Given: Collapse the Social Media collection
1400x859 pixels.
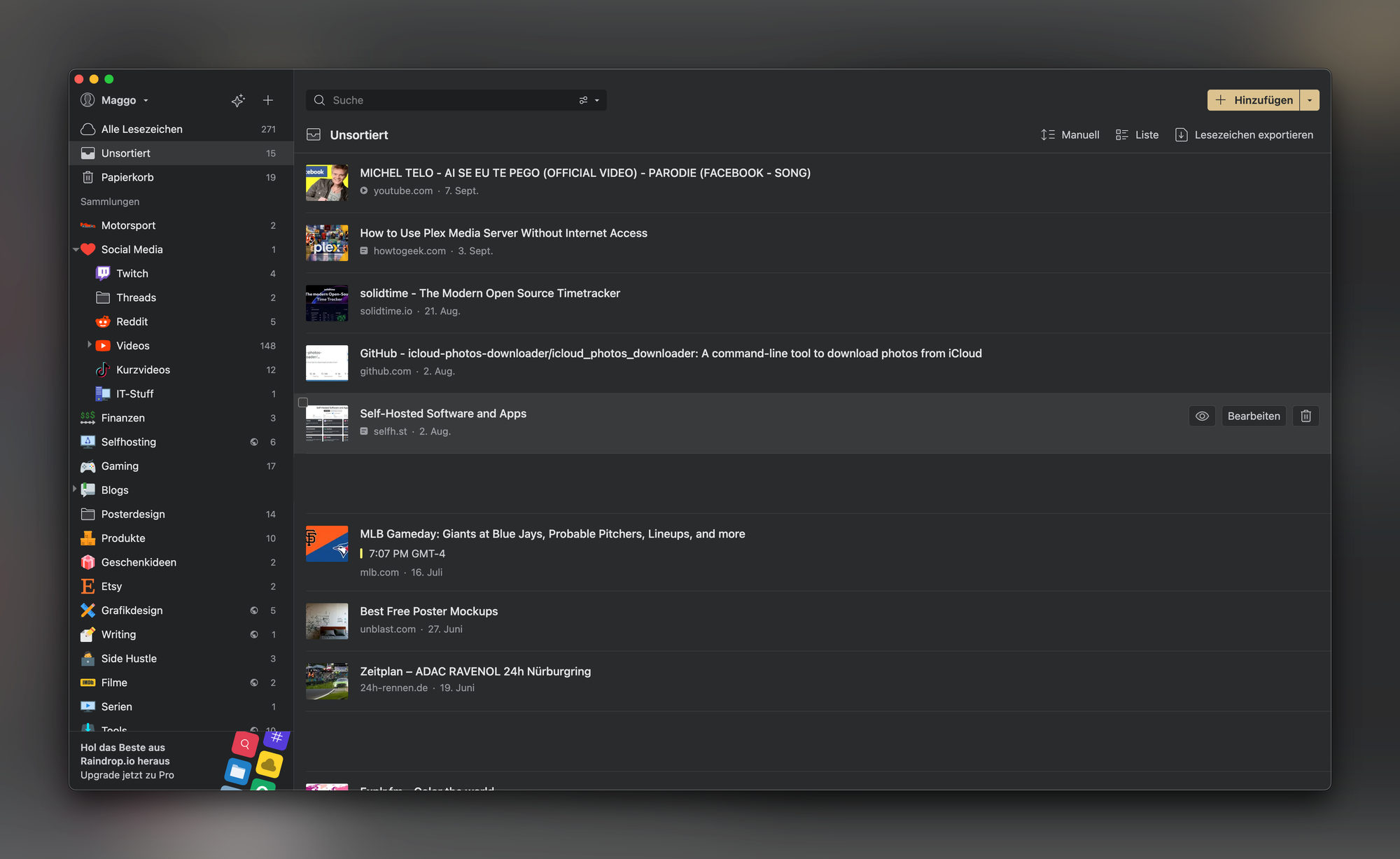Looking at the screenshot, I should pos(76,249).
